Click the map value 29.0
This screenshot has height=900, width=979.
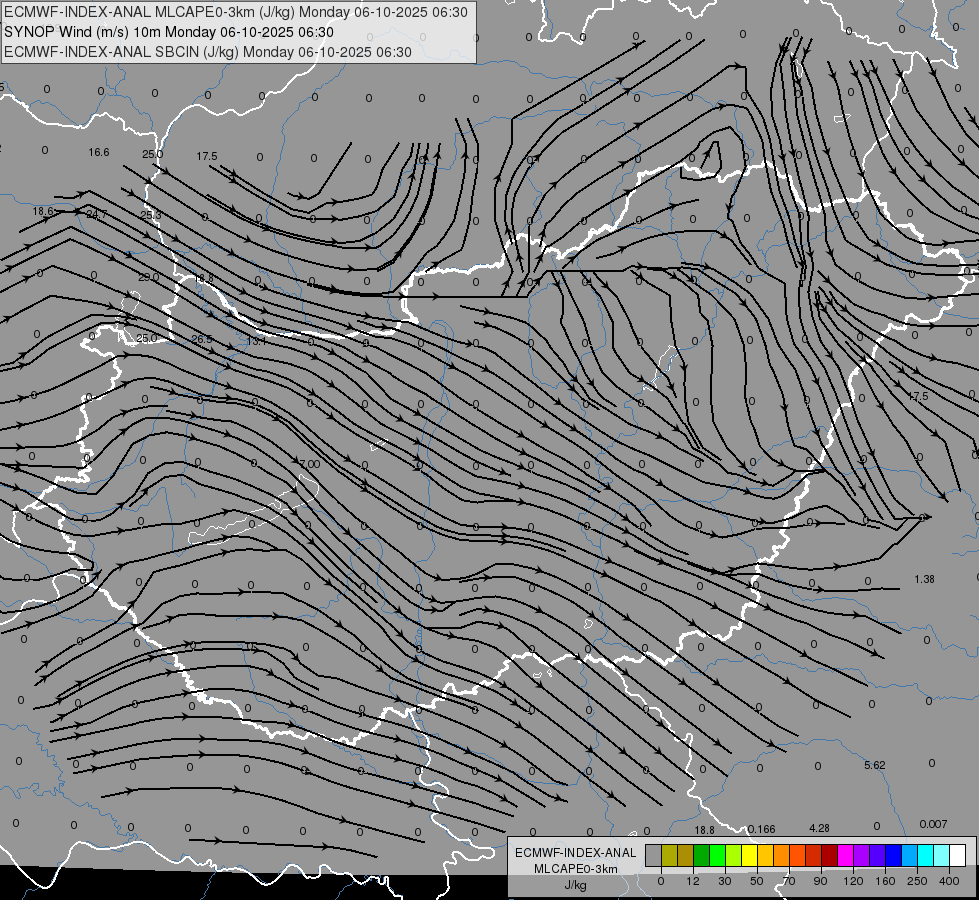point(149,277)
